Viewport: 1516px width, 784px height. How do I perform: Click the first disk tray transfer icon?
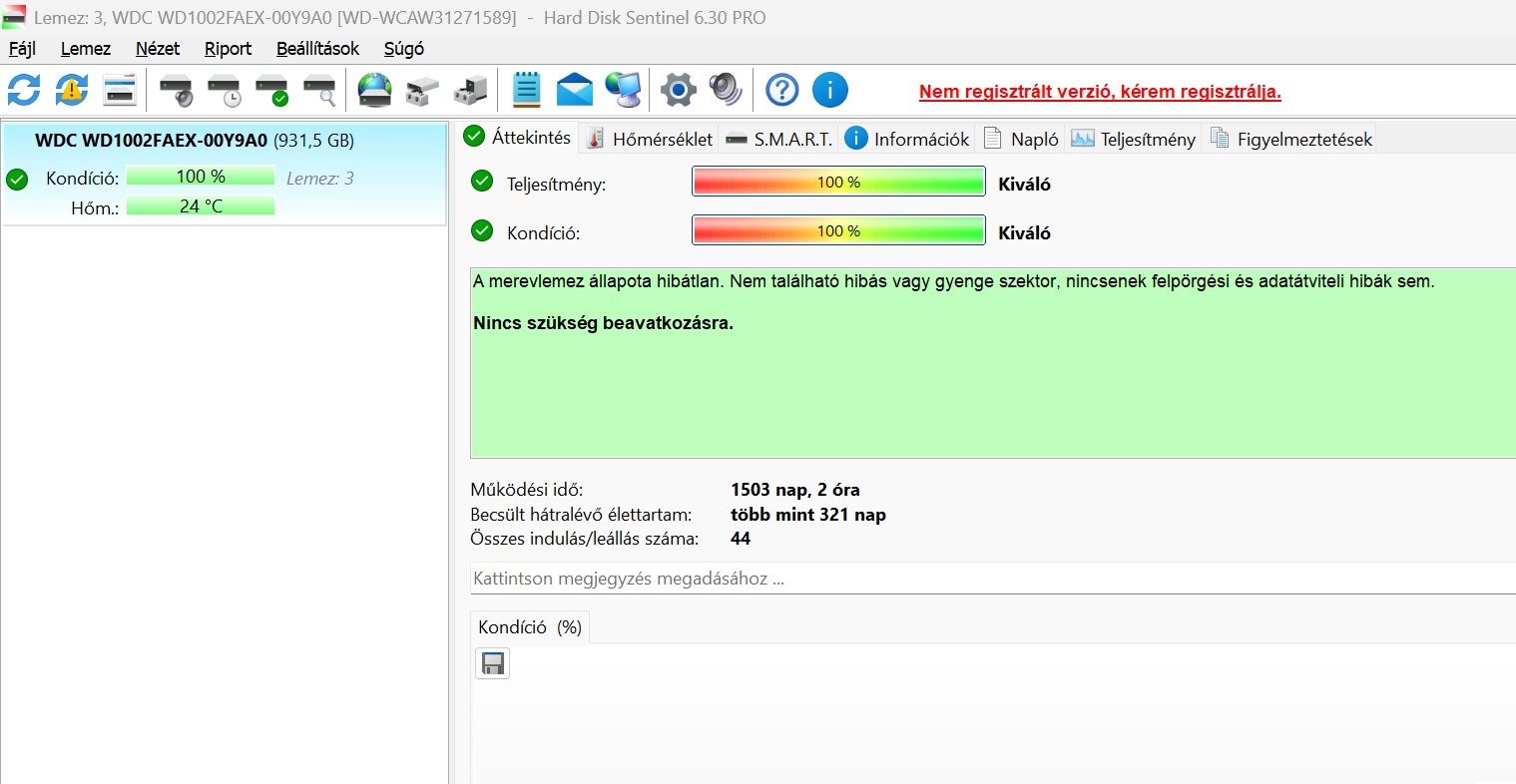coord(423,90)
